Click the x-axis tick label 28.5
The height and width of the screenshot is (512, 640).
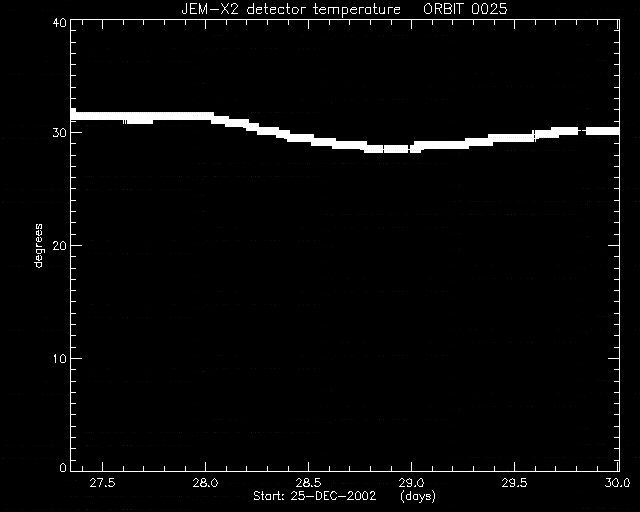pyautogui.click(x=308, y=483)
